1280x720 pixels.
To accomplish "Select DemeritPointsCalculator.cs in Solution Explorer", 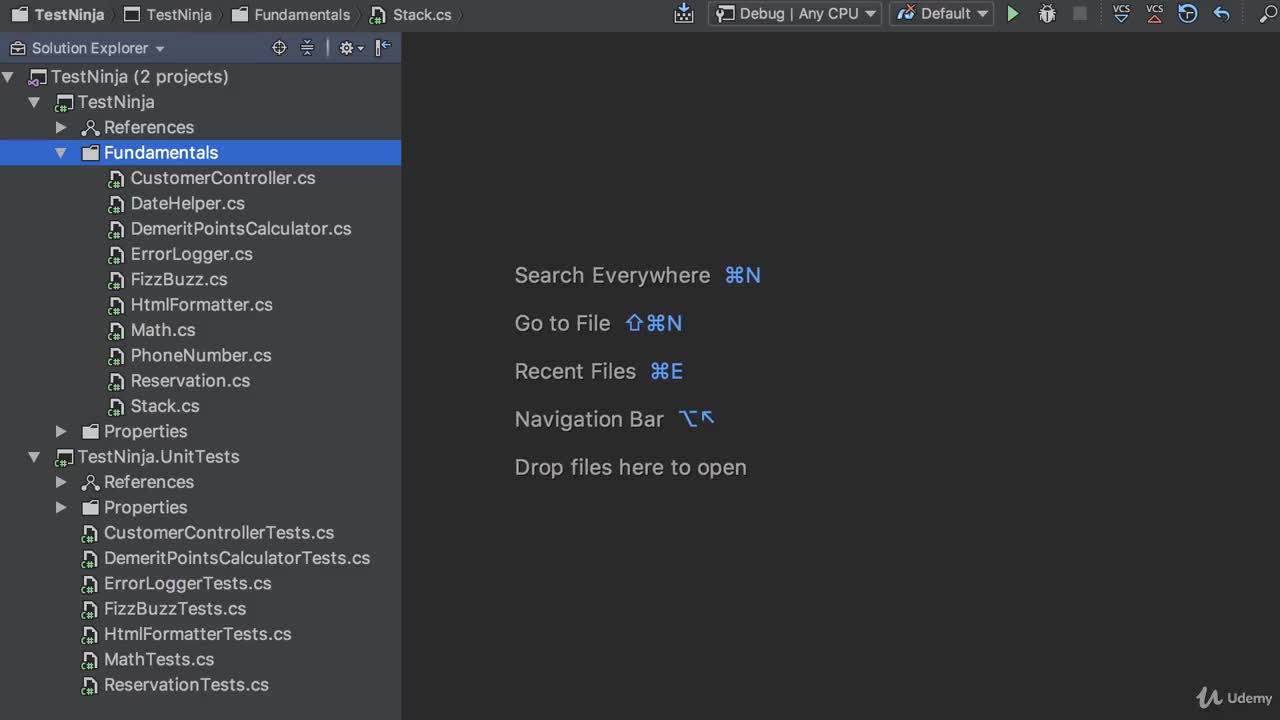I will pos(241,229).
